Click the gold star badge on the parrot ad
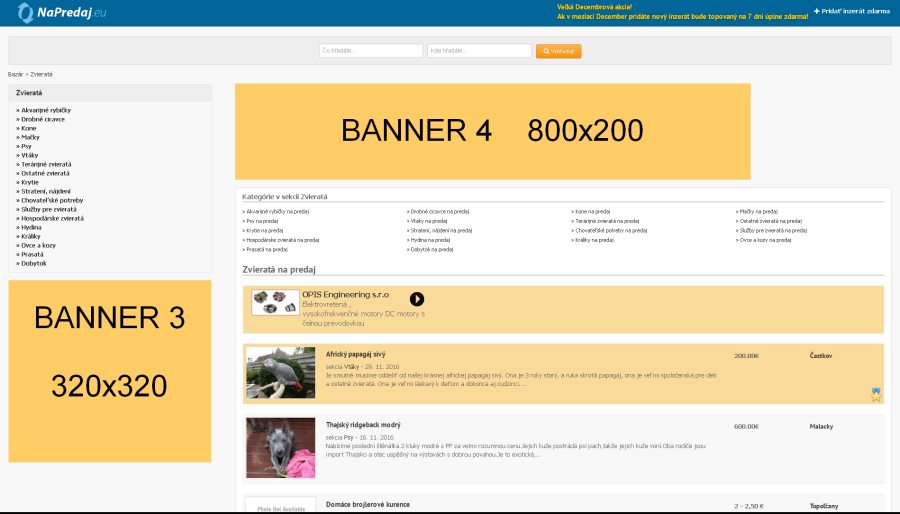The height and width of the screenshot is (514, 900). click(876, 395)
